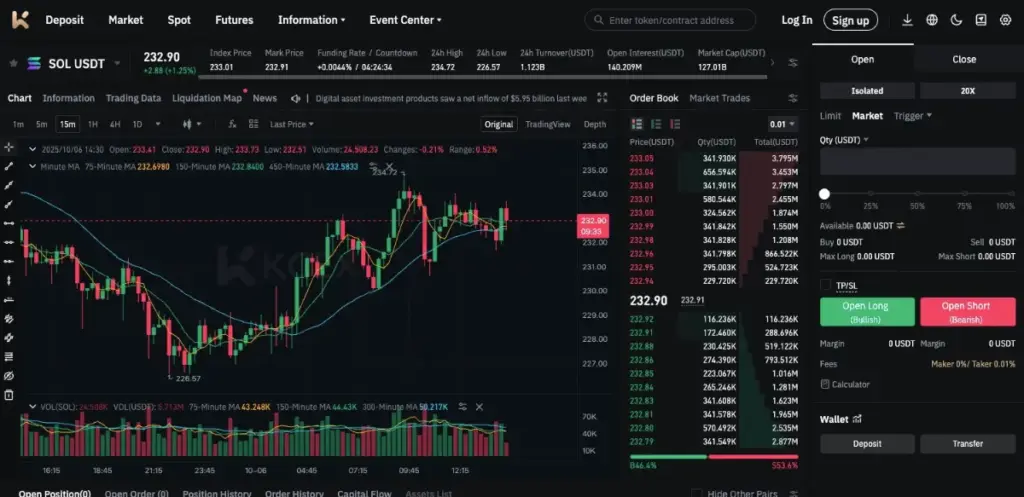Select the 1D timeframe
This screenshot has height=497, width=1024.
tap(137, 124)
